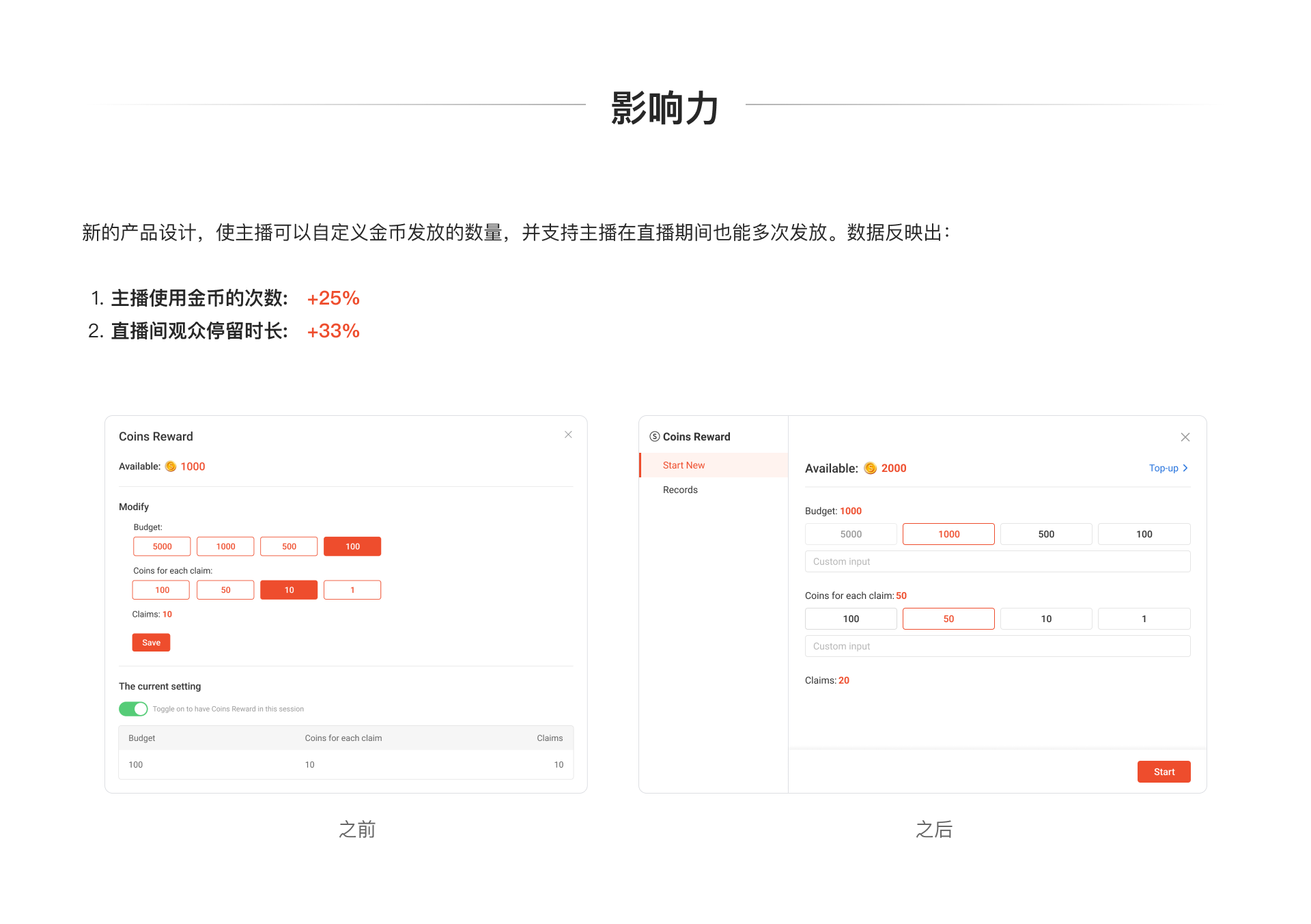Image resolution: width=1311 pixels, height=924 pixels.
Task: Click the Top-up chevron arrow
Action: (1185, 468)
